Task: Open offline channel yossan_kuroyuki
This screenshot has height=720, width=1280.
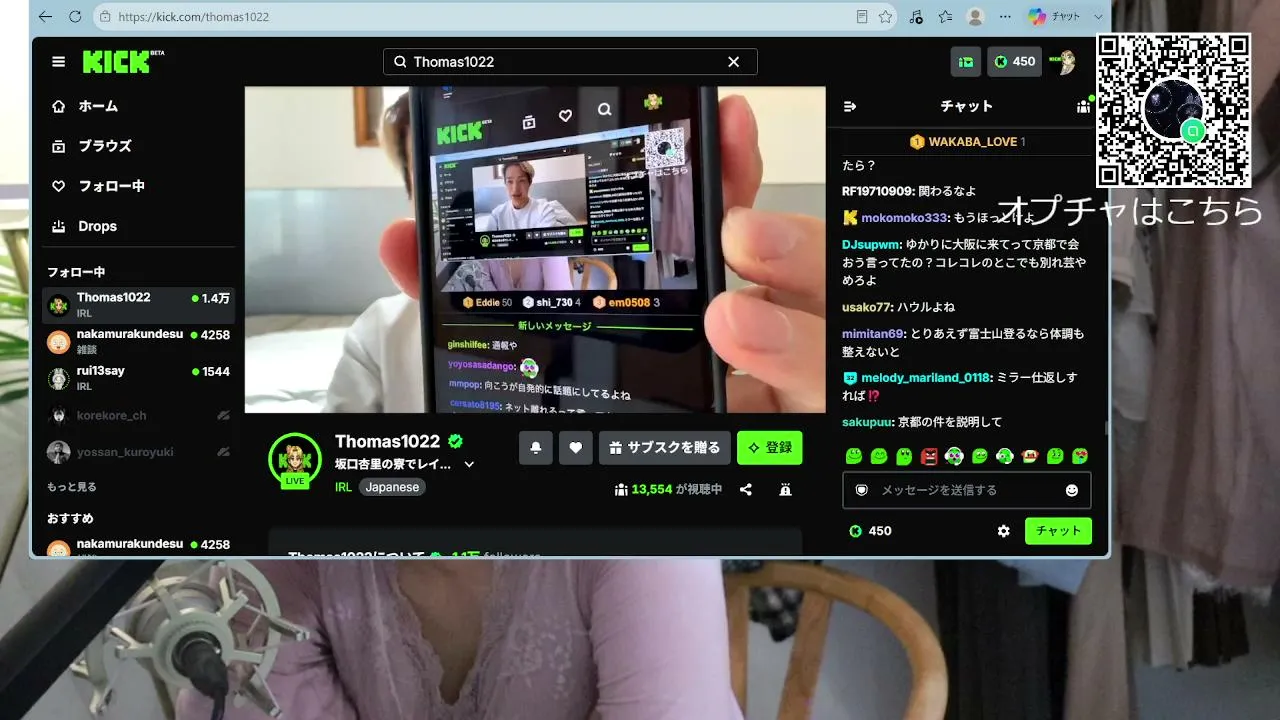Action: [139, 452]
